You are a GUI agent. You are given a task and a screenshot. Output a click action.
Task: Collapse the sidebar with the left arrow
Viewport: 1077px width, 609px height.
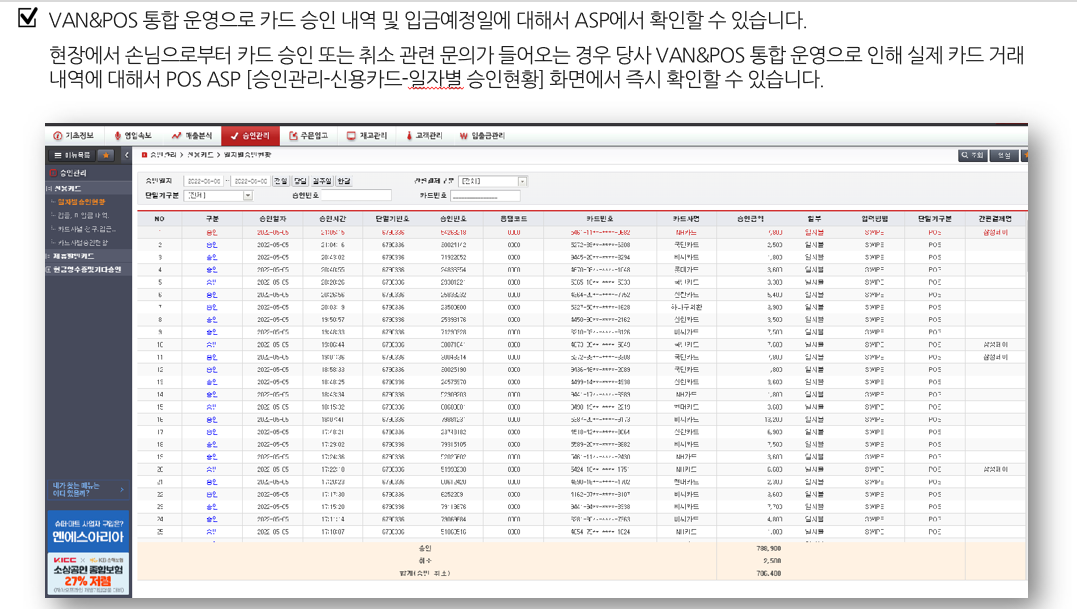point(127,155)
